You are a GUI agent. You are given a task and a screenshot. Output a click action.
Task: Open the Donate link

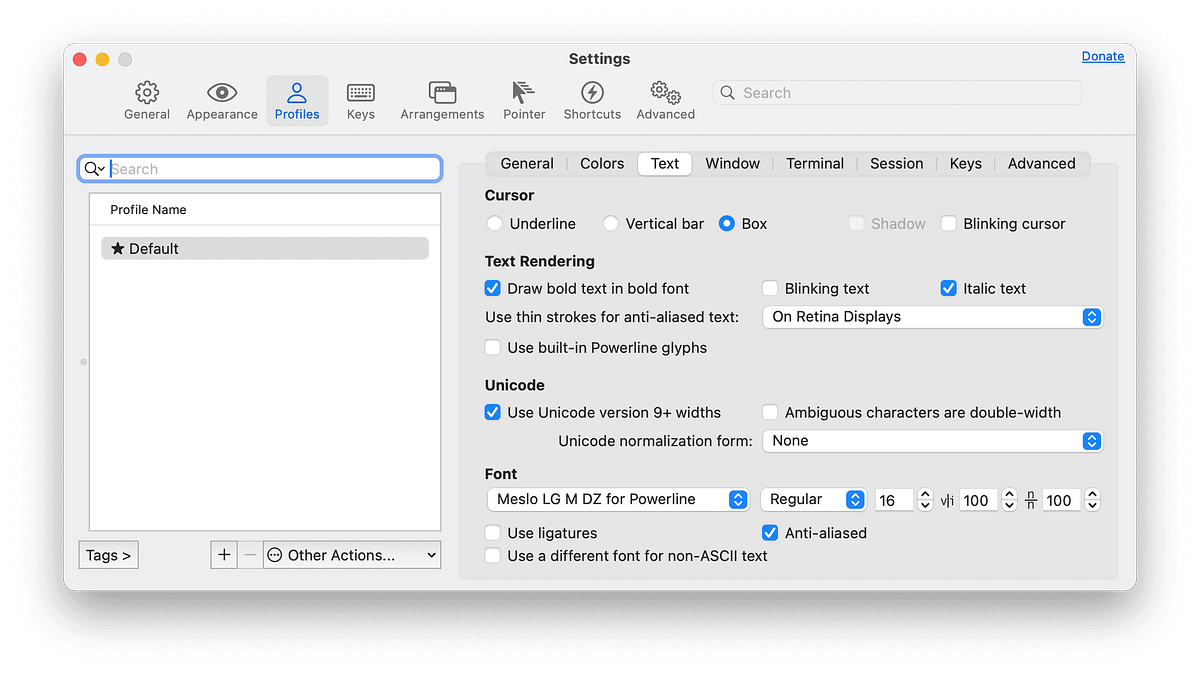pos(1102,56)
